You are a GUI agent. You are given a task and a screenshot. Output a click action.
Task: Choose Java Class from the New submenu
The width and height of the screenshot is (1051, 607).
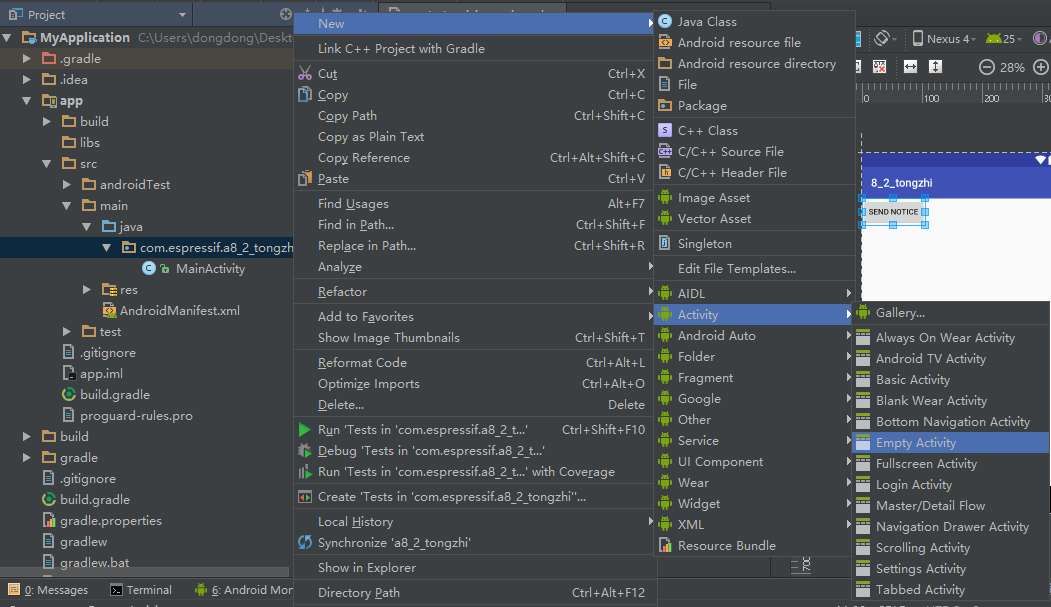(754, 21)
